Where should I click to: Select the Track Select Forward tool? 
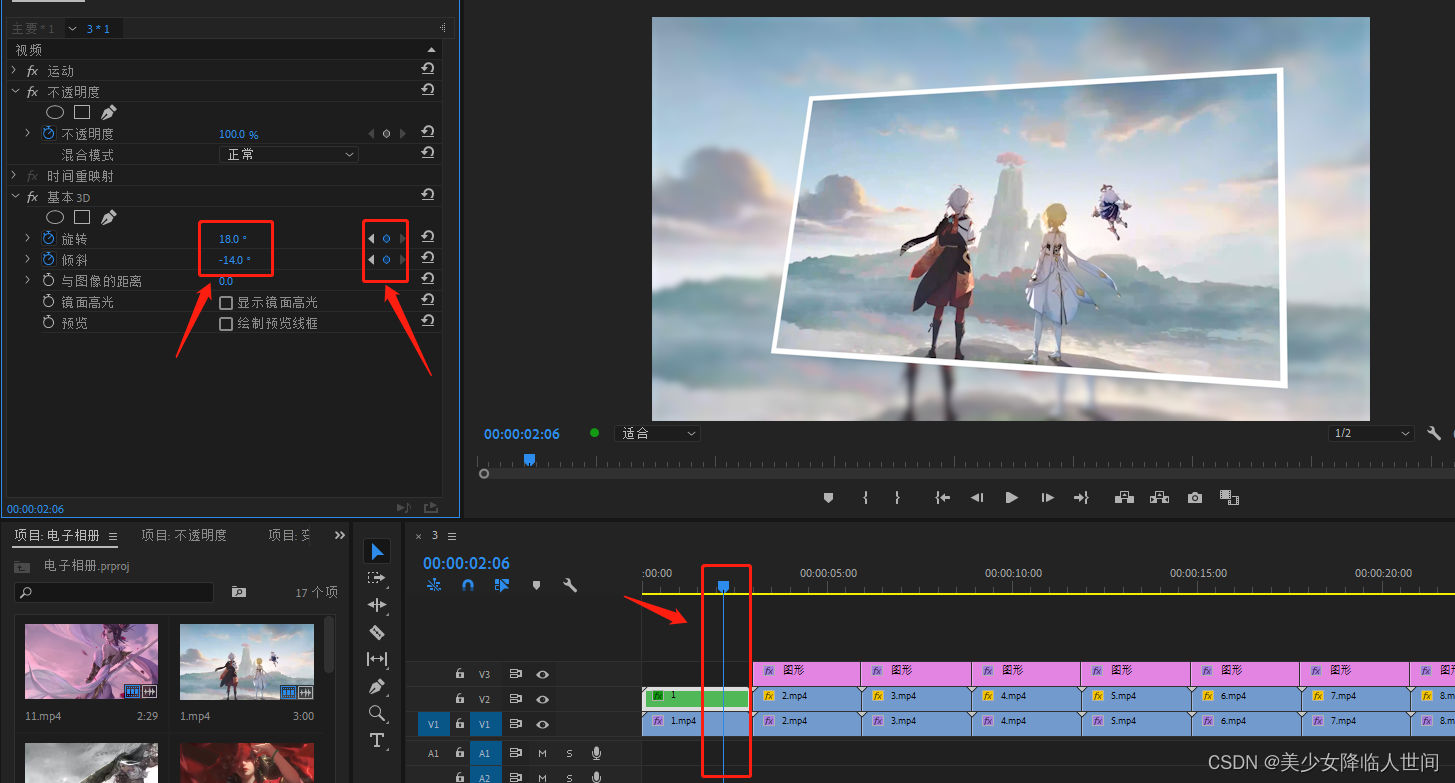pos(377,578)
